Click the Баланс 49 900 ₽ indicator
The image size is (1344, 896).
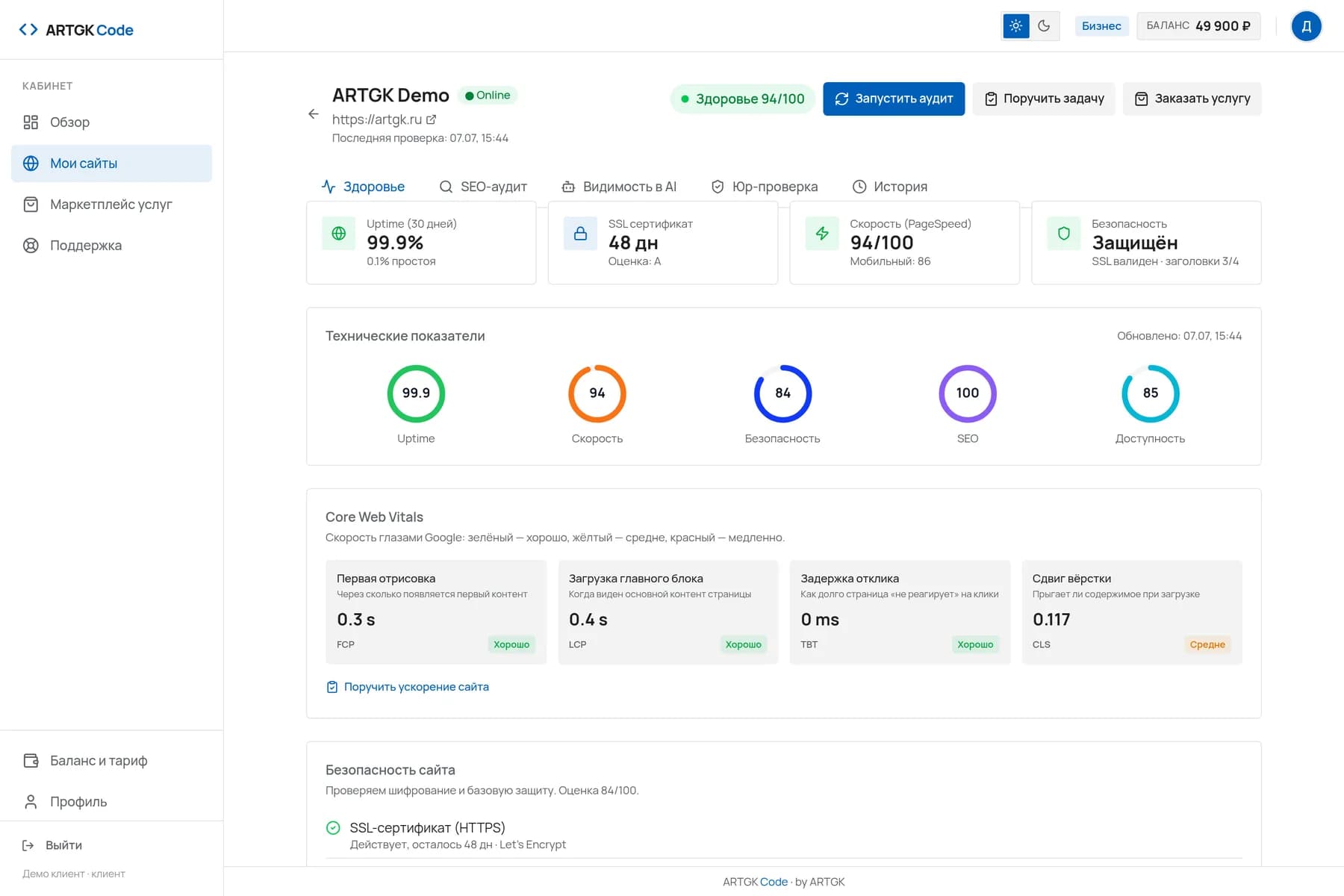click(1198, 26)
